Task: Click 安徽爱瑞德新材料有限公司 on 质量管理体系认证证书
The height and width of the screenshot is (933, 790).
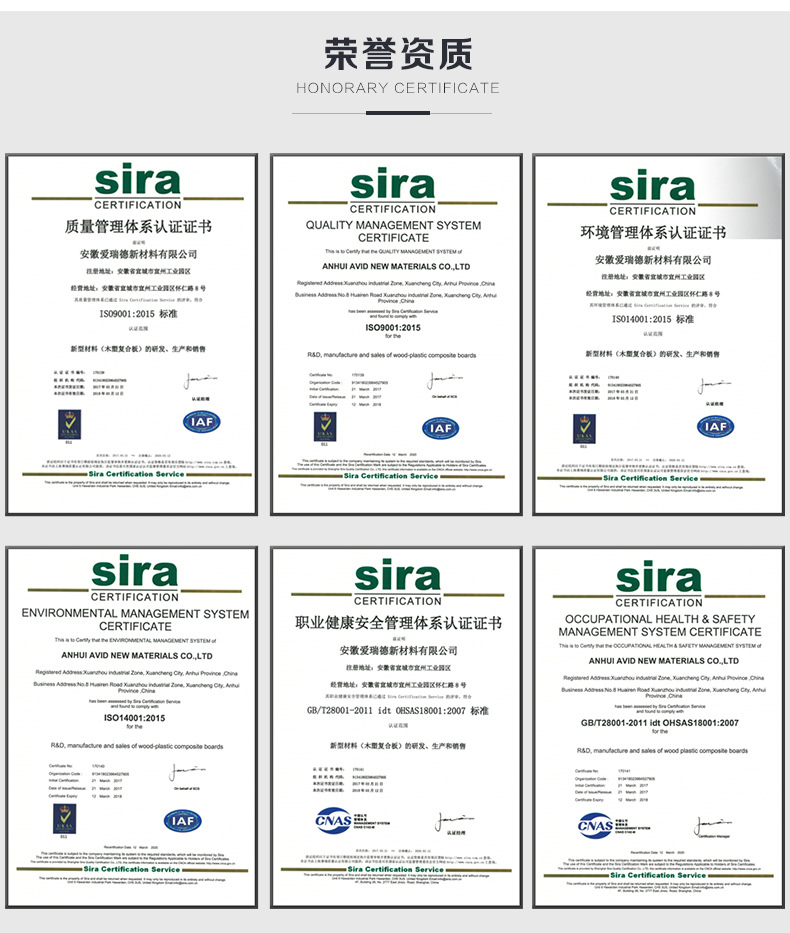Action: pos(139,254)
